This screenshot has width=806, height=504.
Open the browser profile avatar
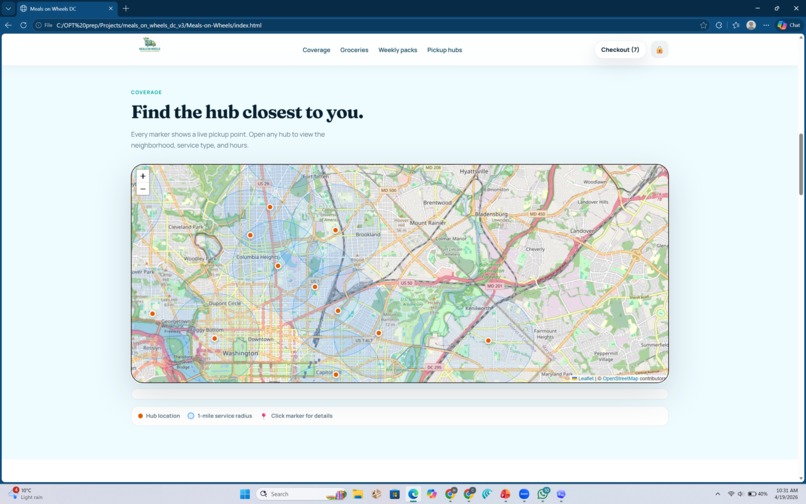pyautogui.click(x=751, y=25)
